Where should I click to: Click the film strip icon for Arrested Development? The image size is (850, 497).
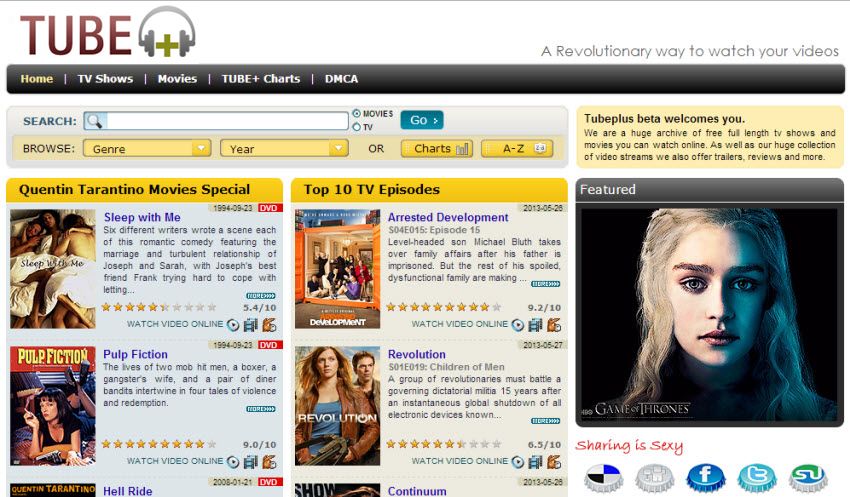click(535, 325)
